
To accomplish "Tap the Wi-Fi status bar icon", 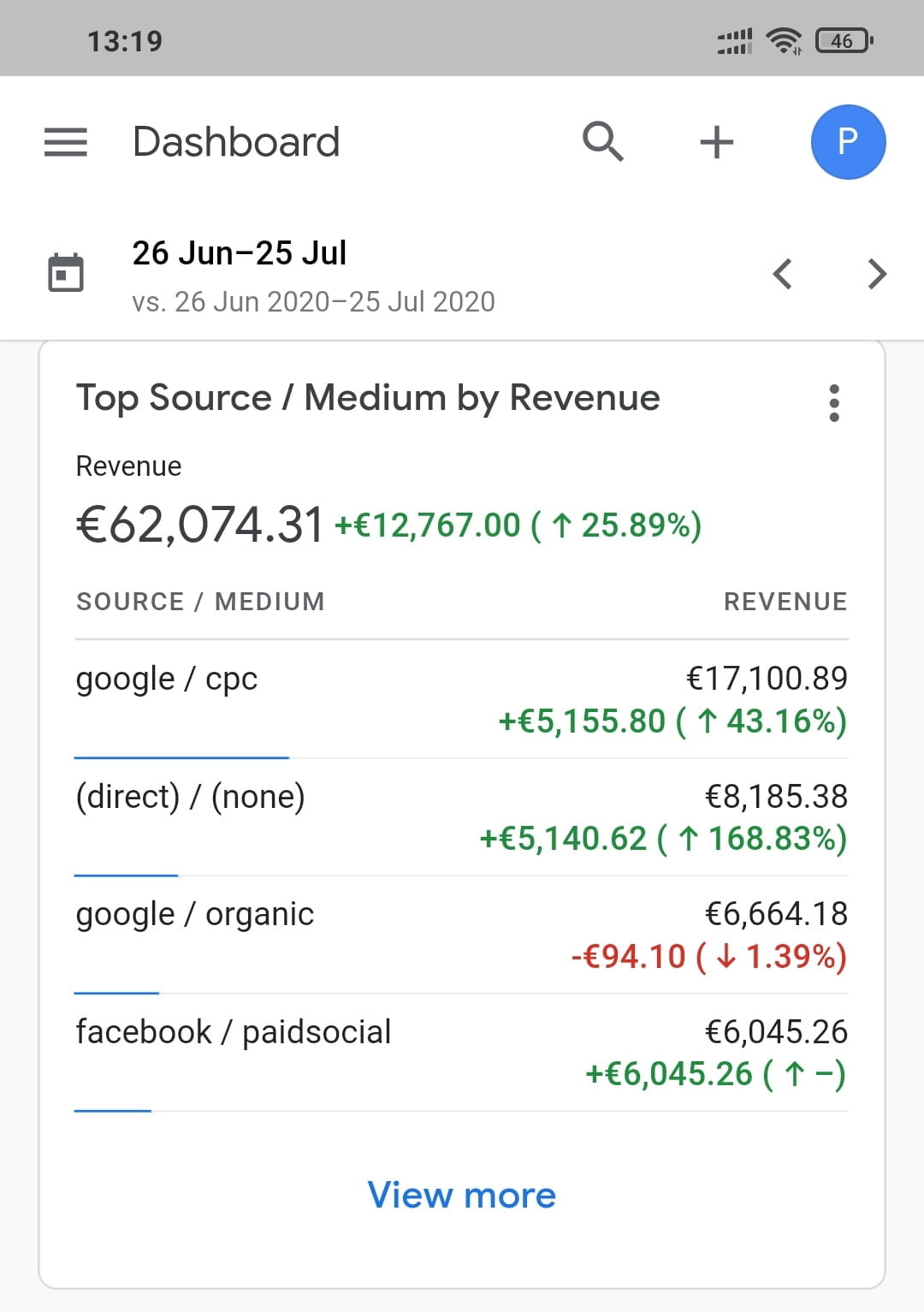I will (x=783, y=40).
